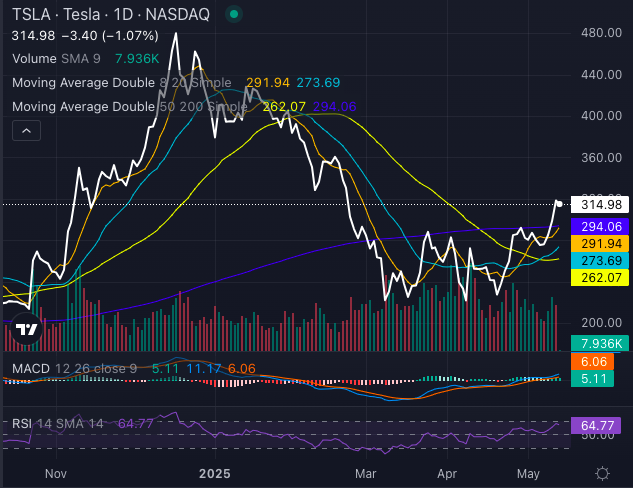Screen dimensions: 633x488
Task: Select the Volume SMA 9 indicator legend
Action: pos(56,59)
